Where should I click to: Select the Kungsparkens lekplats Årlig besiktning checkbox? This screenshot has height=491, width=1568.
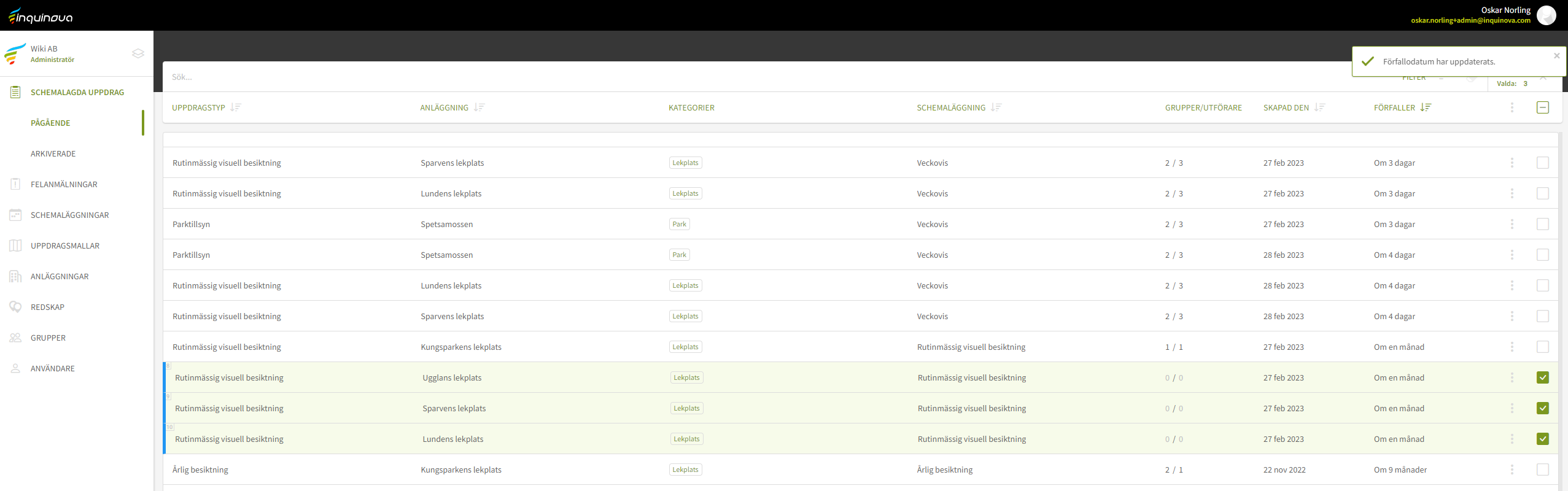point(1542,470)
